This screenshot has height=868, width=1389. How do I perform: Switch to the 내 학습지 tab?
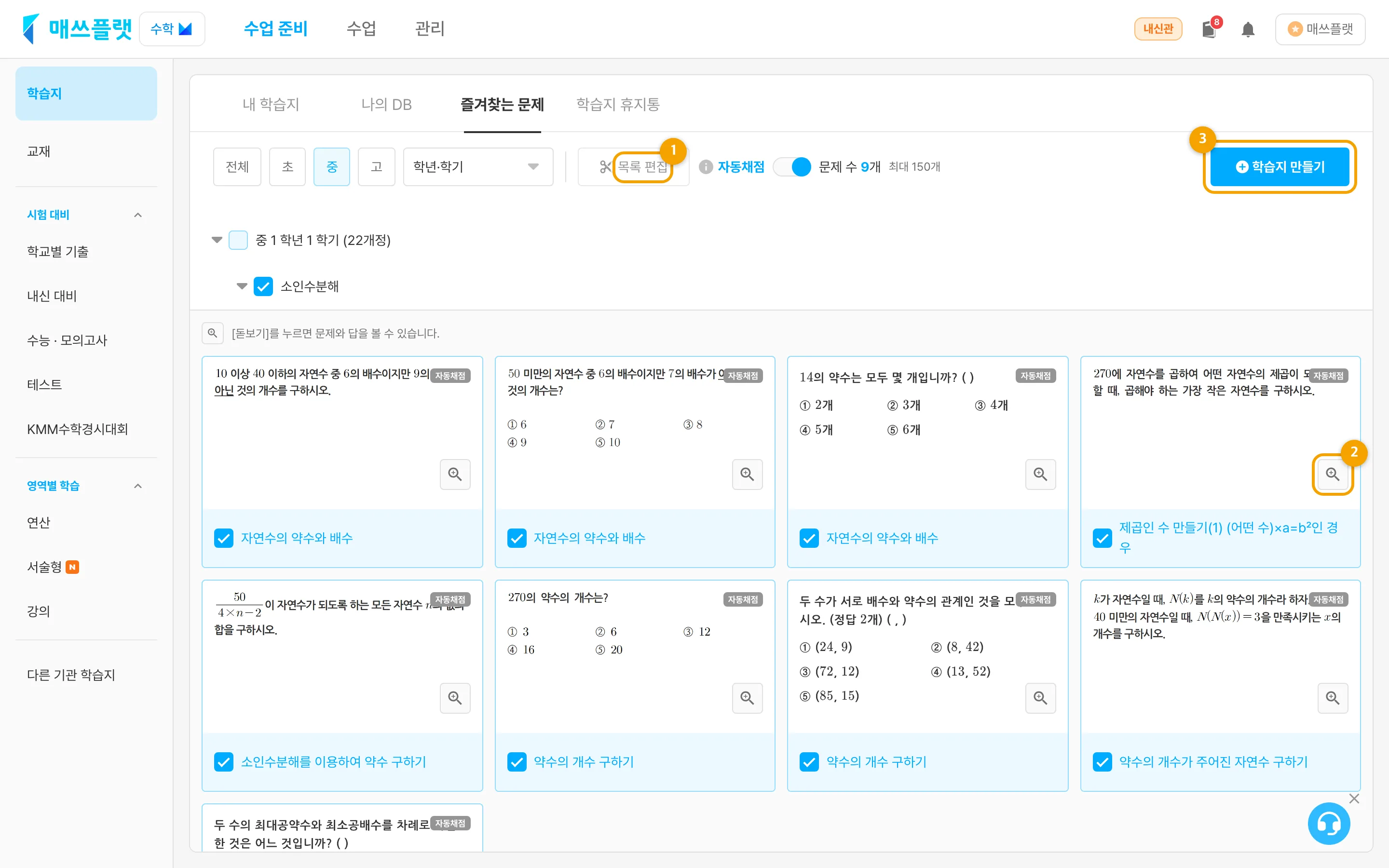(271, 105)
